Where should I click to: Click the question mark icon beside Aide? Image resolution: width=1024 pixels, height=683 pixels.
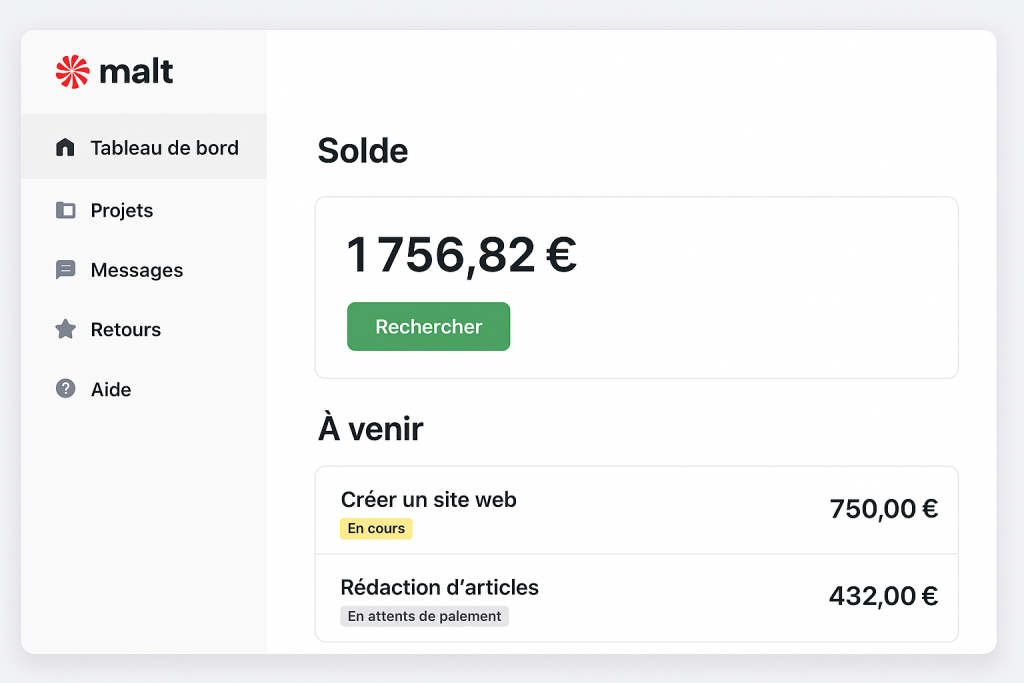pos(66,389)
